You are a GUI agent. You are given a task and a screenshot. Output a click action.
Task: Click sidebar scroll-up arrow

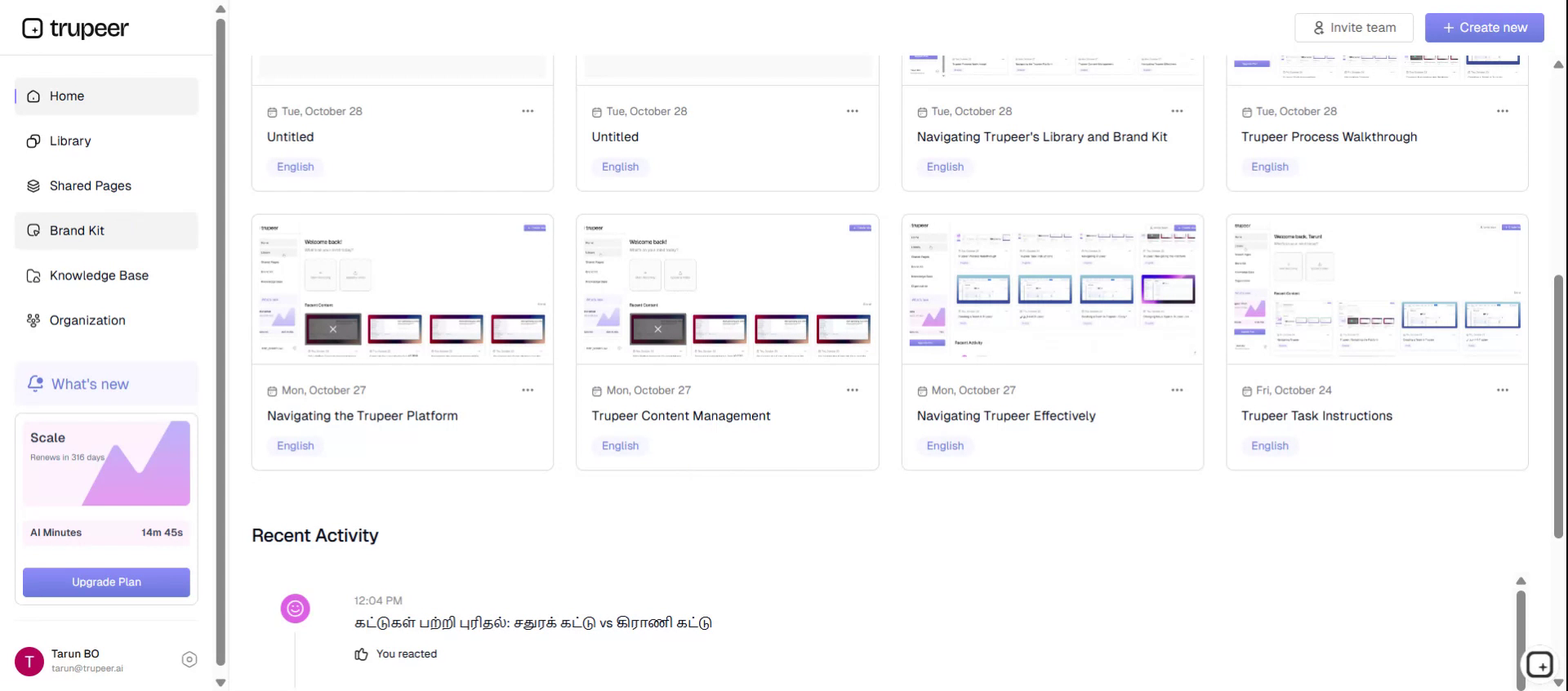[x=220, y=9]
